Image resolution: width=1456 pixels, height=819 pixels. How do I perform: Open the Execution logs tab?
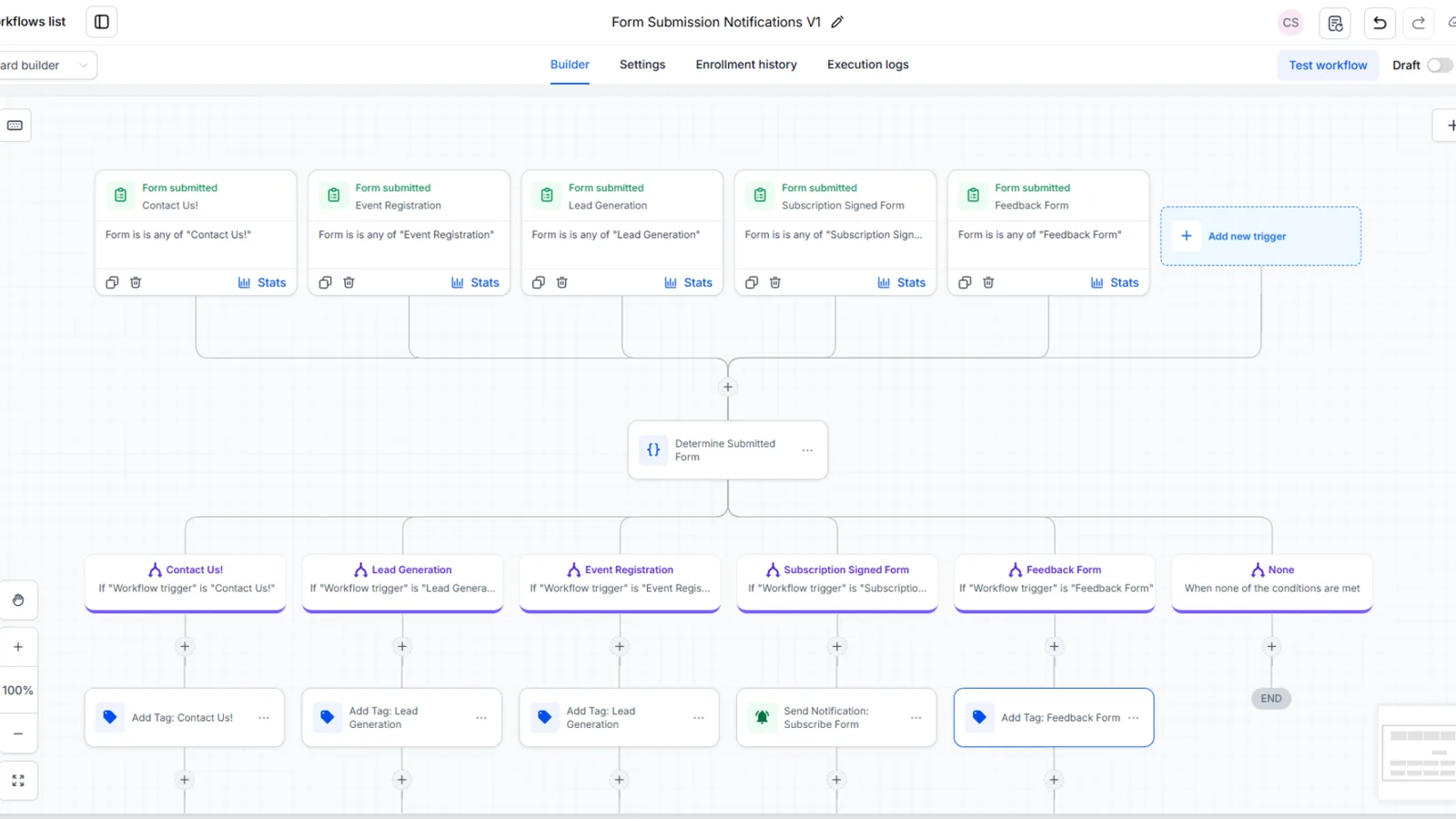coord(868,65)
